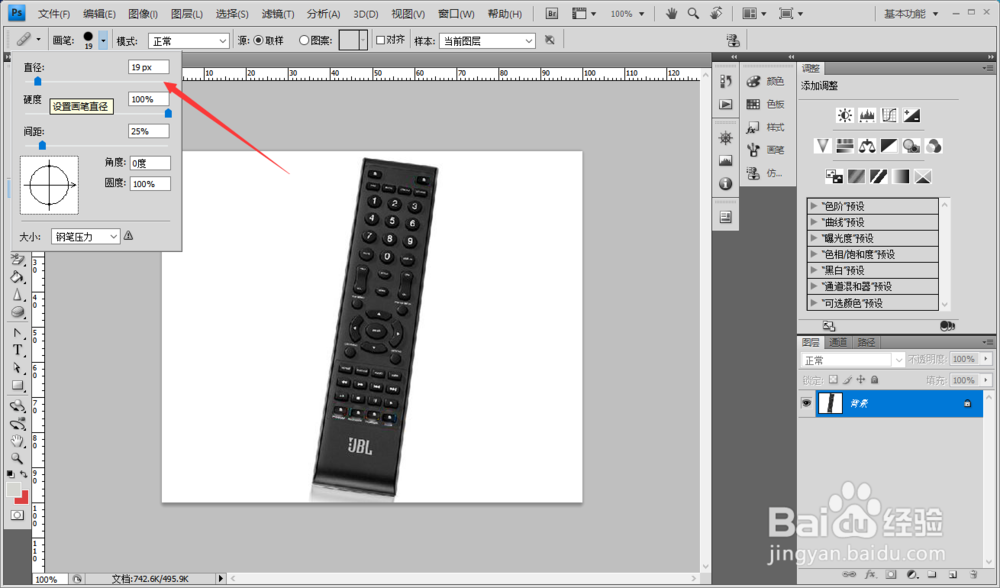Add a layer mask icon in Layers panel
Screen dimensions: 1000x588
pos(891,574)
